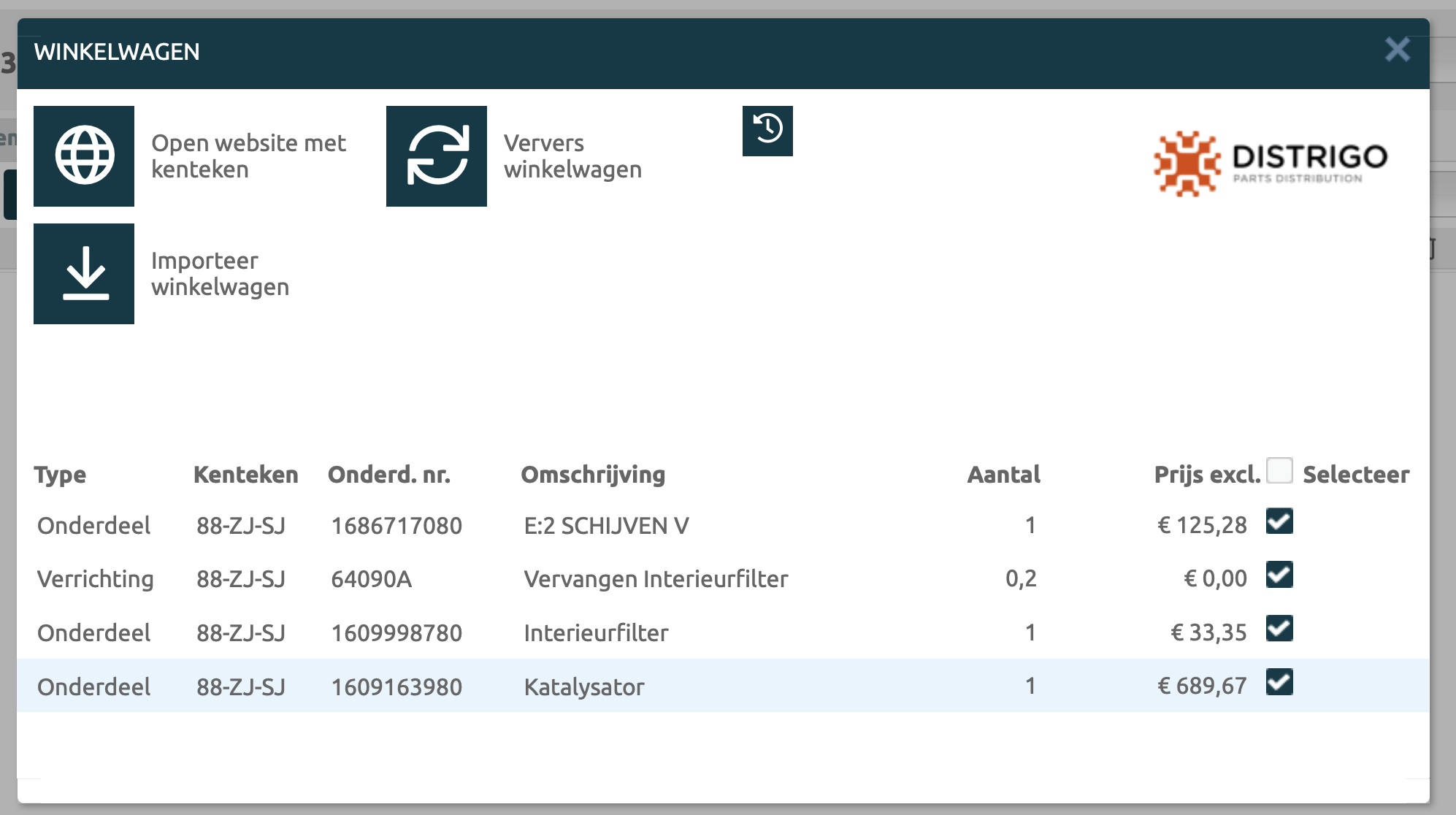Viewport: 1456px width, 815px height.
Task: Deselect the Interieurfilter part checkbox
Action: point(1279,629)
